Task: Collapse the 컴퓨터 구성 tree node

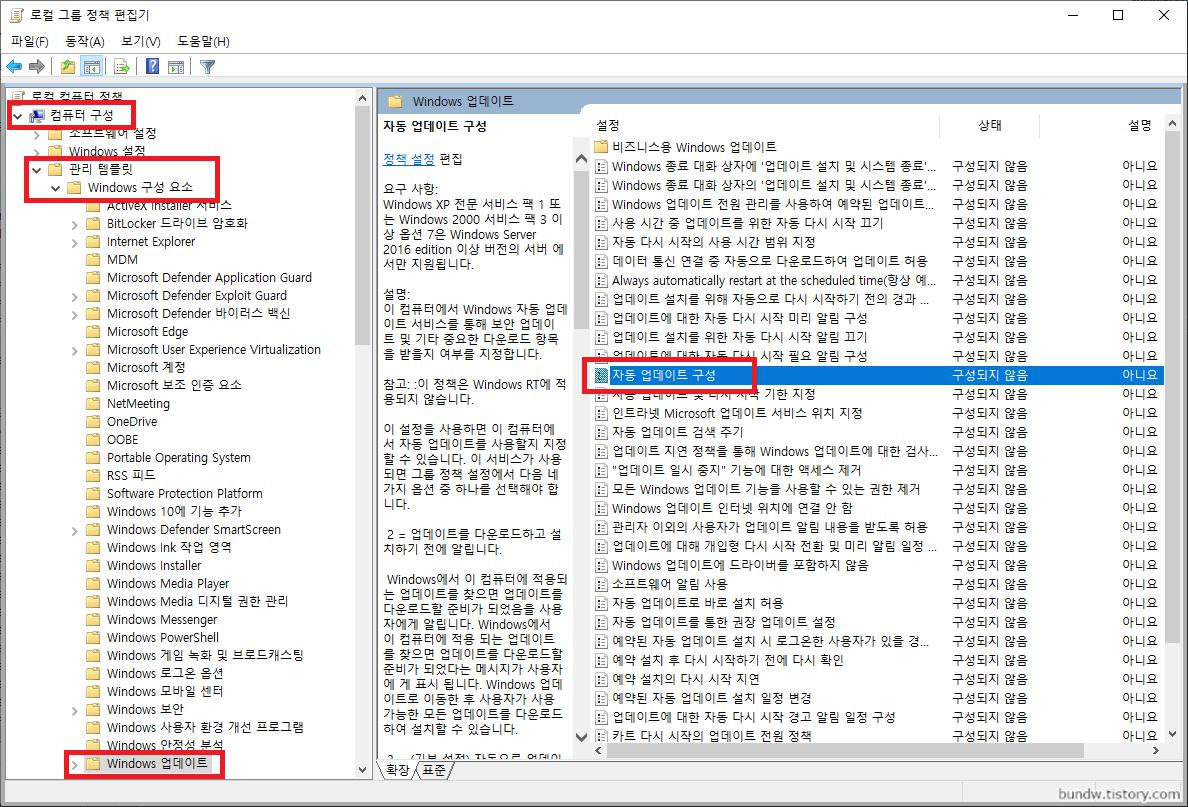Action: [x=18, y=116]
